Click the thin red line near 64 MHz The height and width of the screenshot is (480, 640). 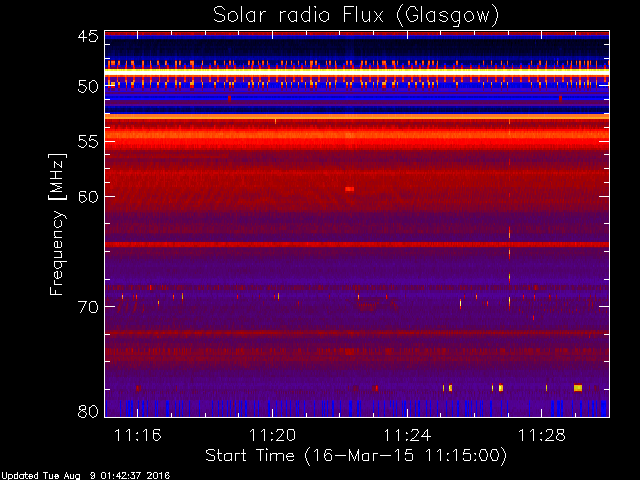pyautogui.click(x=357, y=244)
